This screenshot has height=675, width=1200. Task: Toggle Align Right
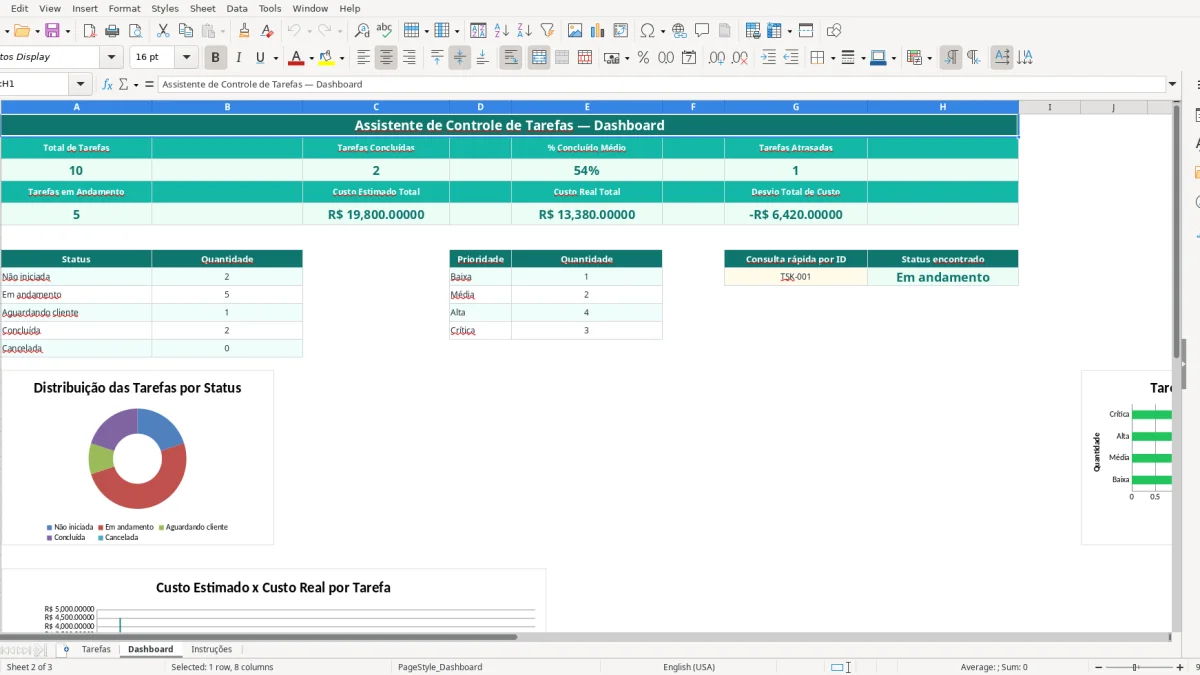(409, 58)
